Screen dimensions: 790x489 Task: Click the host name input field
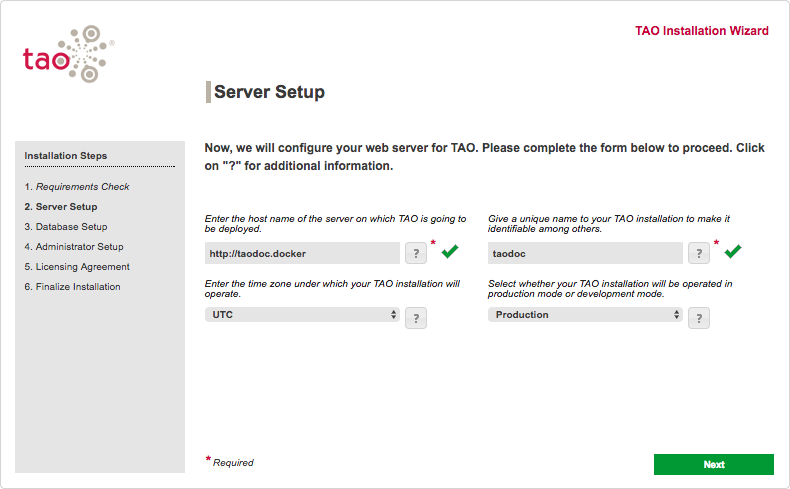tap(302, 253)
